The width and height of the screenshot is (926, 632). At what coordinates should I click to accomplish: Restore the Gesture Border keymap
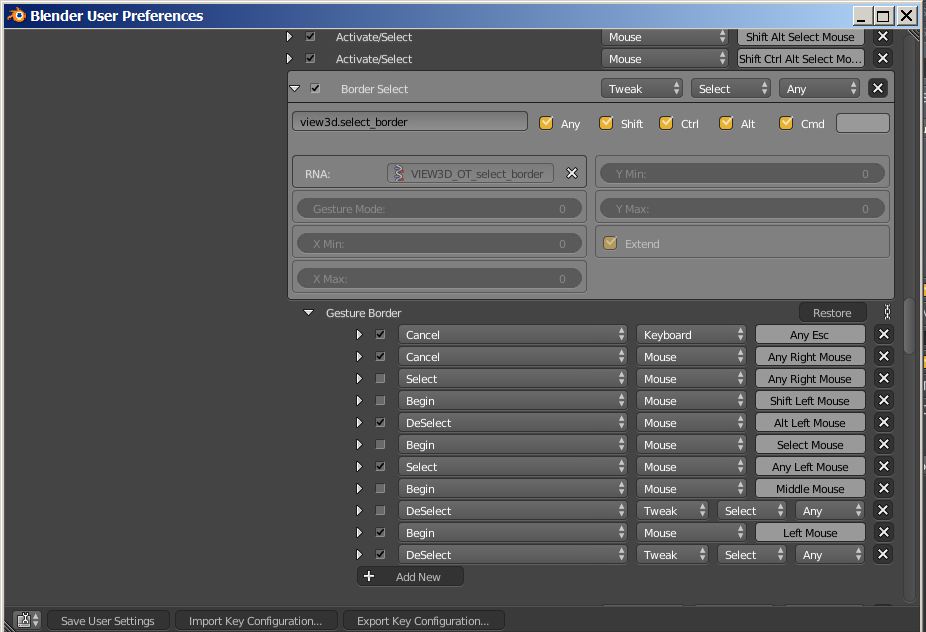pos(832,312)
